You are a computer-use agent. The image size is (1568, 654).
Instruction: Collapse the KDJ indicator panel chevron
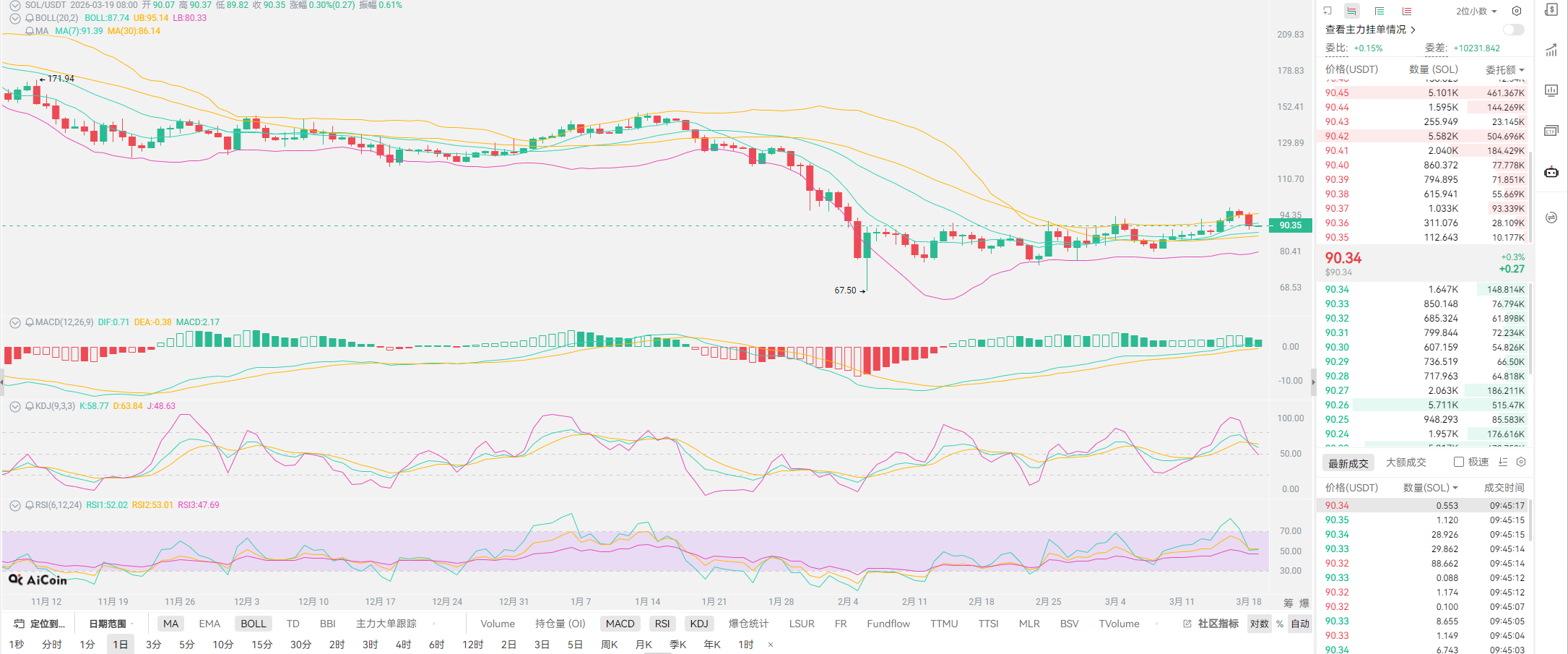[14, 406]
